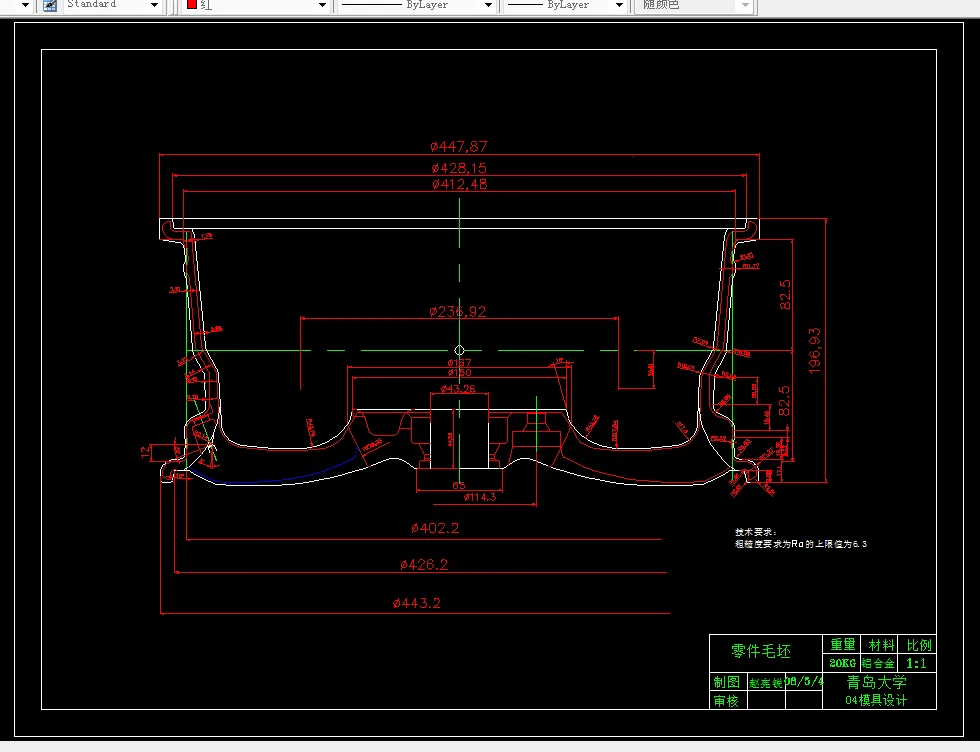The height and width of the screenshot is (752, 980).
Task: Select the 12 dimension at left flange
Action: 146,451
